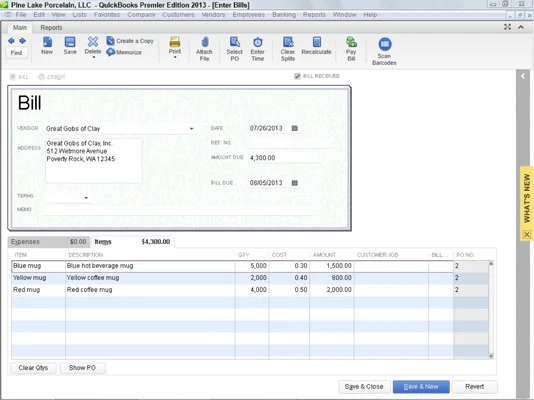This screenshot has width=534, height=400.
Task: Open the Company menu
Action: (x=141, y=15)
